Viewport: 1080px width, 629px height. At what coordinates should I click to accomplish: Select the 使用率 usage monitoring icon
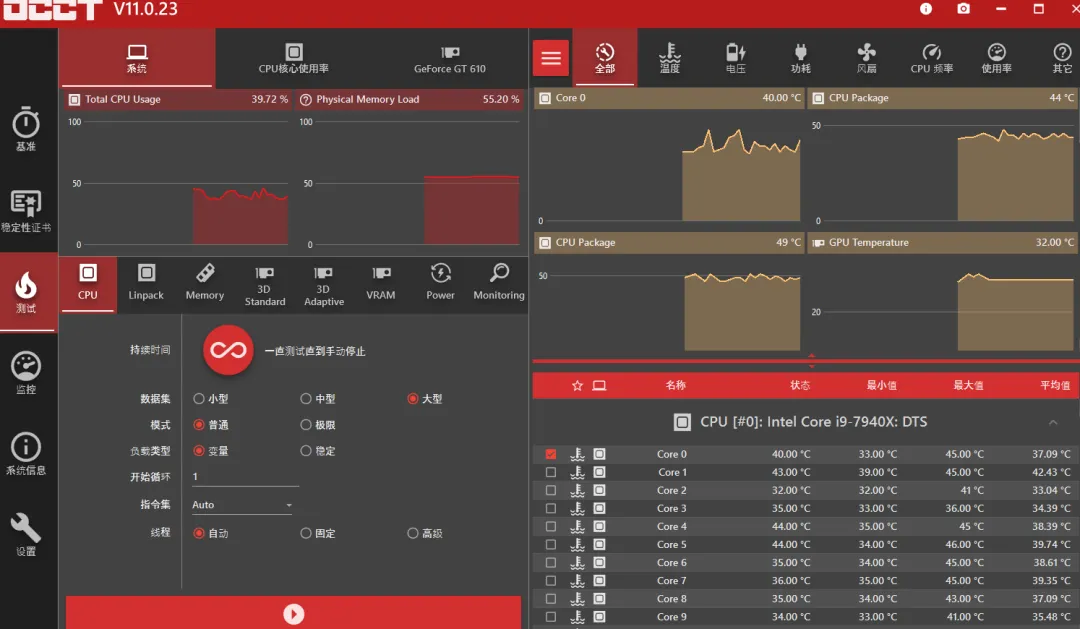(995, 57)
